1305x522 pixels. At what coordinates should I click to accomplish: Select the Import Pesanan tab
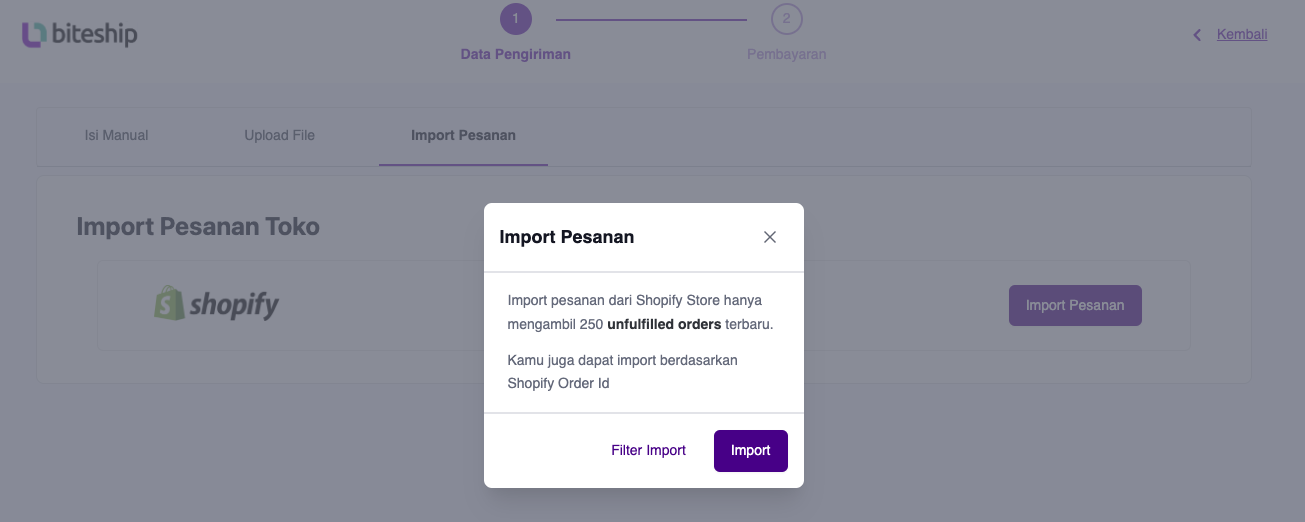pyautogui.click(x=463, y=135)
